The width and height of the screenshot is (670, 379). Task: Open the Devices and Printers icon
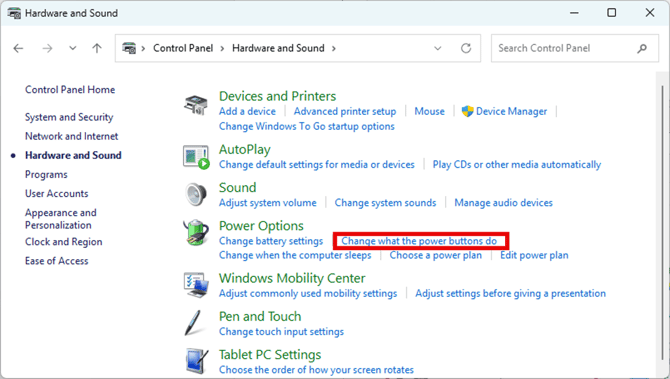(196, 105)
